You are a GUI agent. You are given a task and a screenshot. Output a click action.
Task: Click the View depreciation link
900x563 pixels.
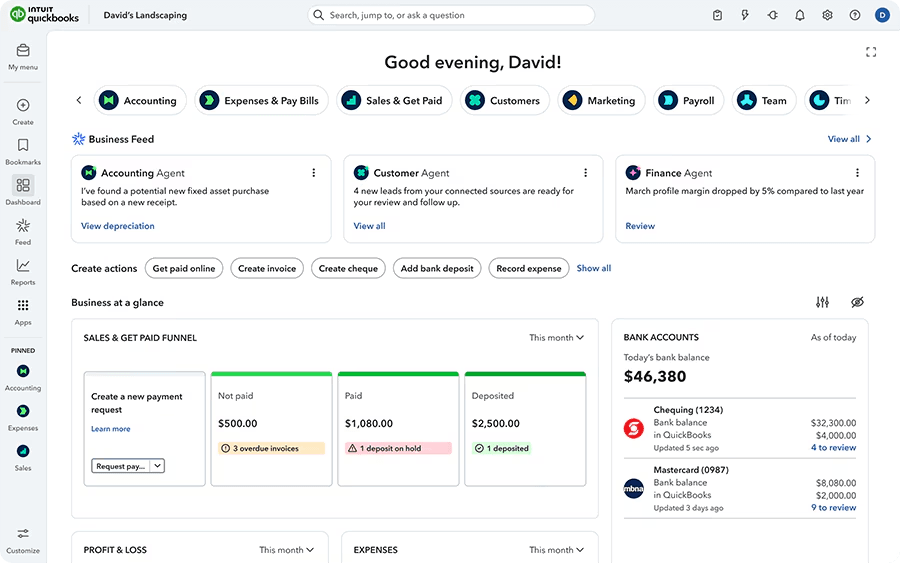click(x=118, y=226)
